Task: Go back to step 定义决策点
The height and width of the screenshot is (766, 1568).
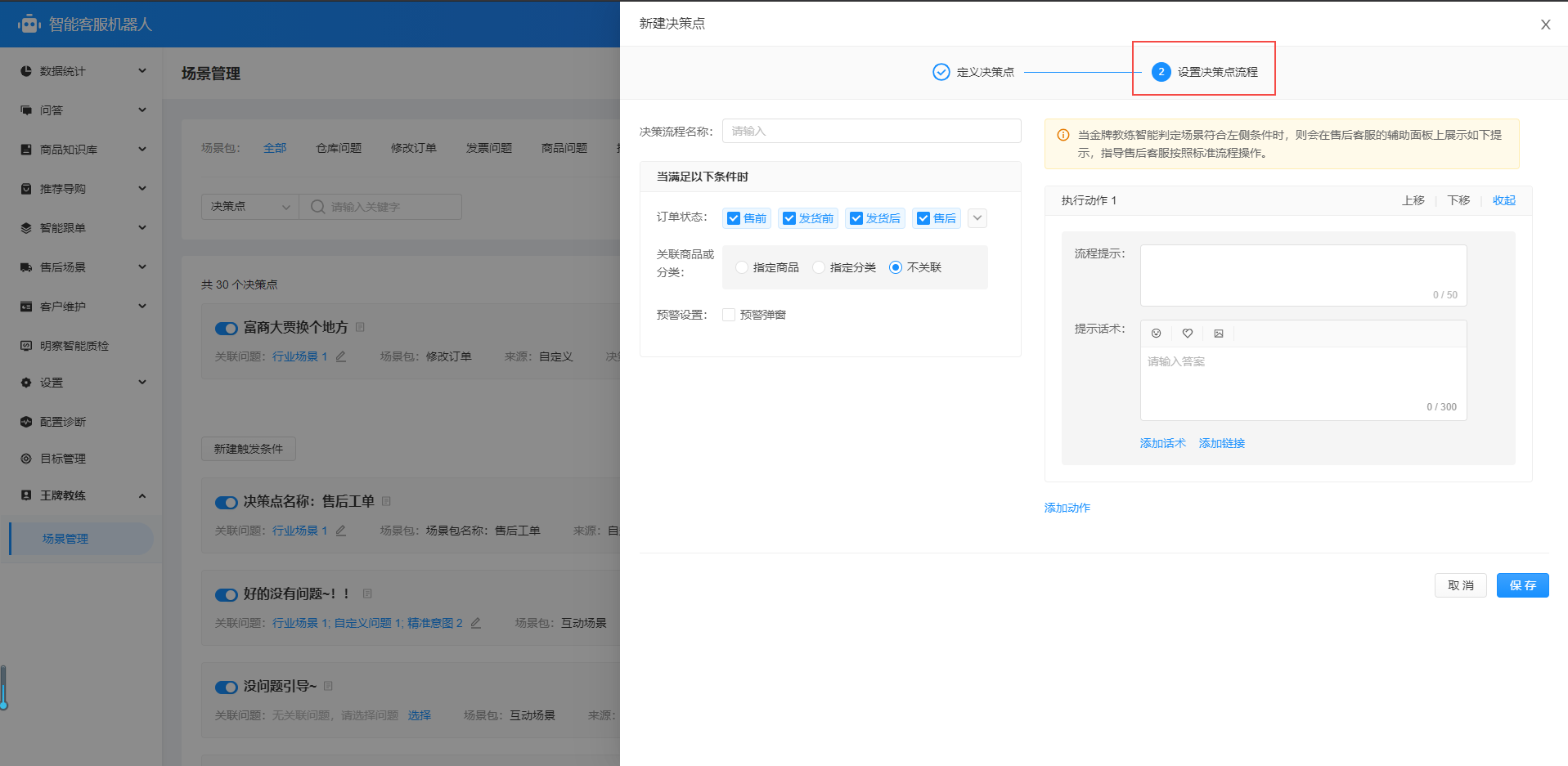Action: click(x=973, y=72)
